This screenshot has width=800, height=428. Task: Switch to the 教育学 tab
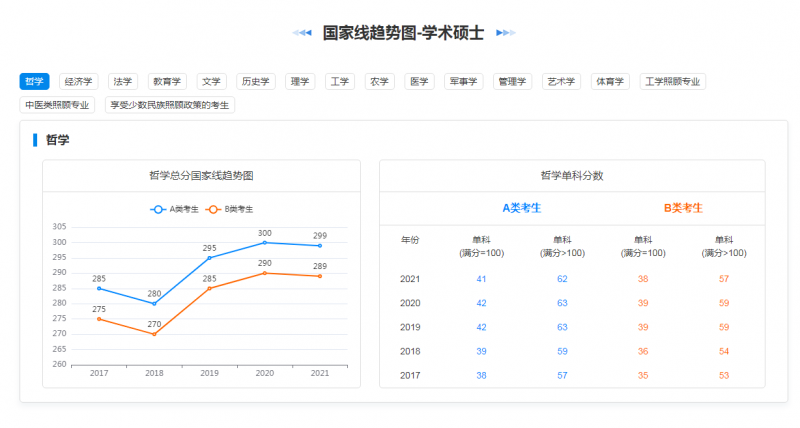[x=167, y=82]
